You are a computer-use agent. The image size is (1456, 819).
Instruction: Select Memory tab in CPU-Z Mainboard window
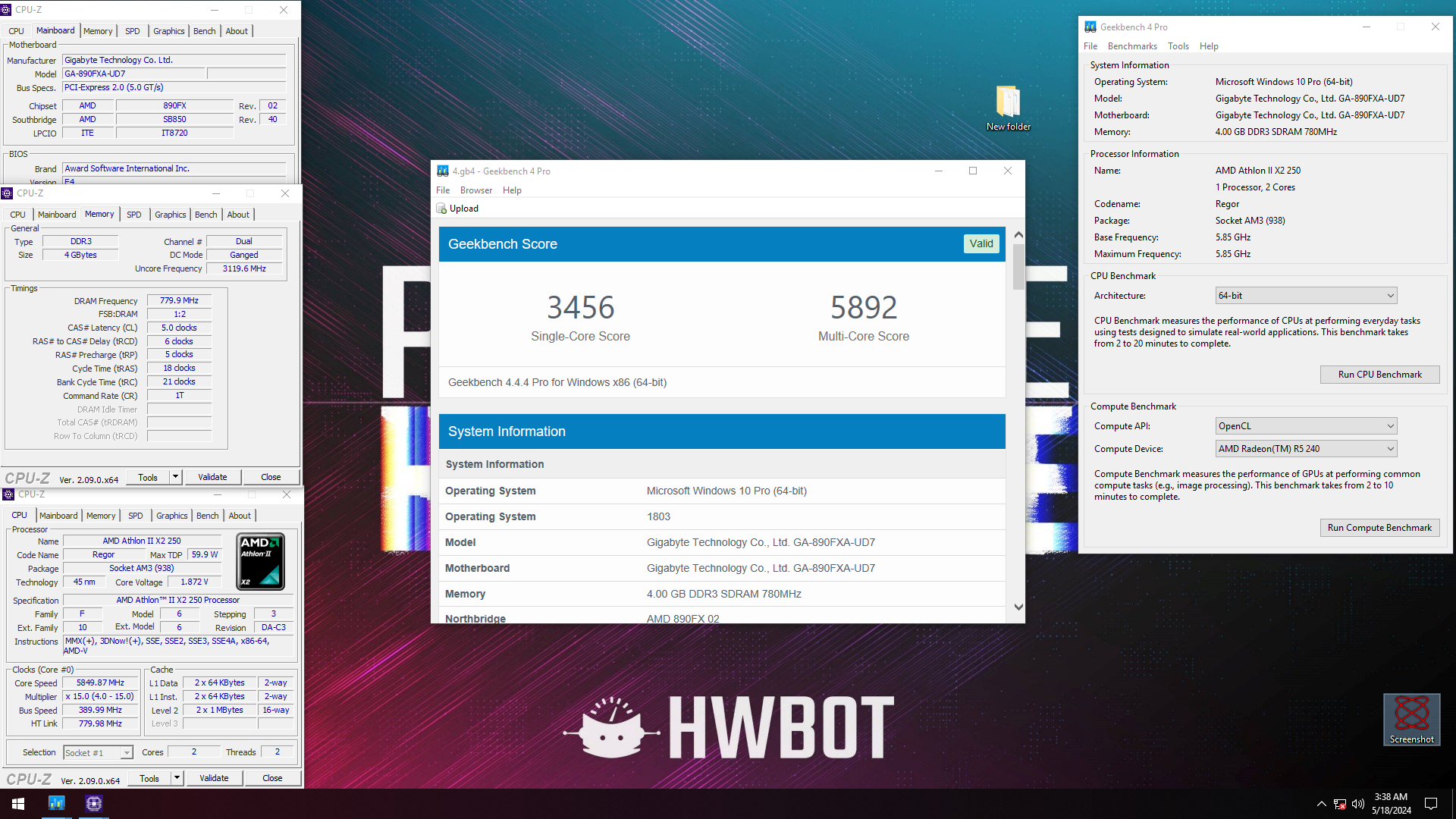coord(98,31)
